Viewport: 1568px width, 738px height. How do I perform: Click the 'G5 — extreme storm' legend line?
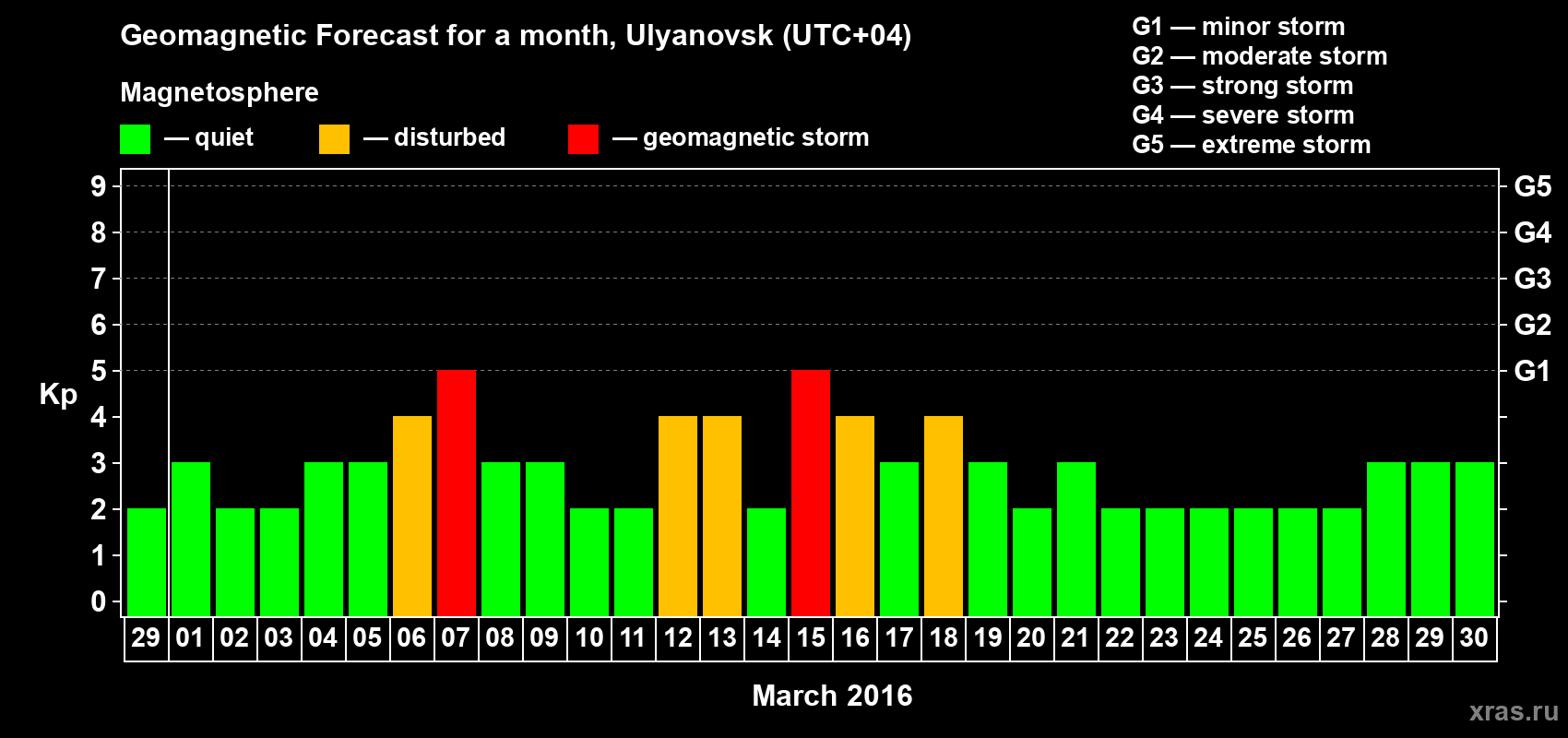(1252, 145)
